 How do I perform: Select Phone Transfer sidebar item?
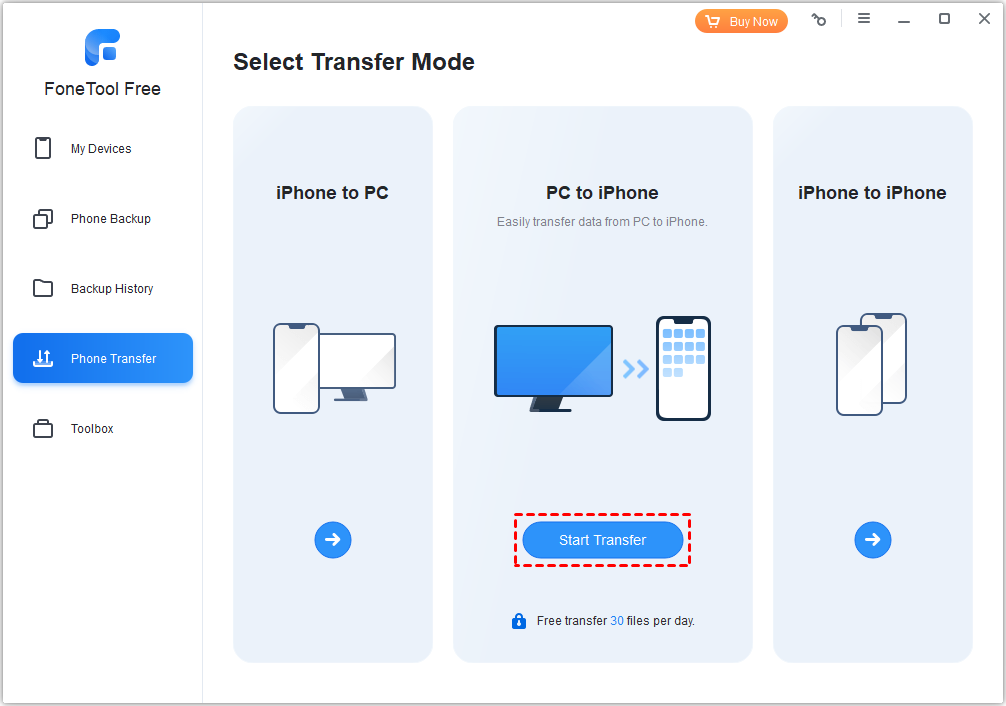103,358
